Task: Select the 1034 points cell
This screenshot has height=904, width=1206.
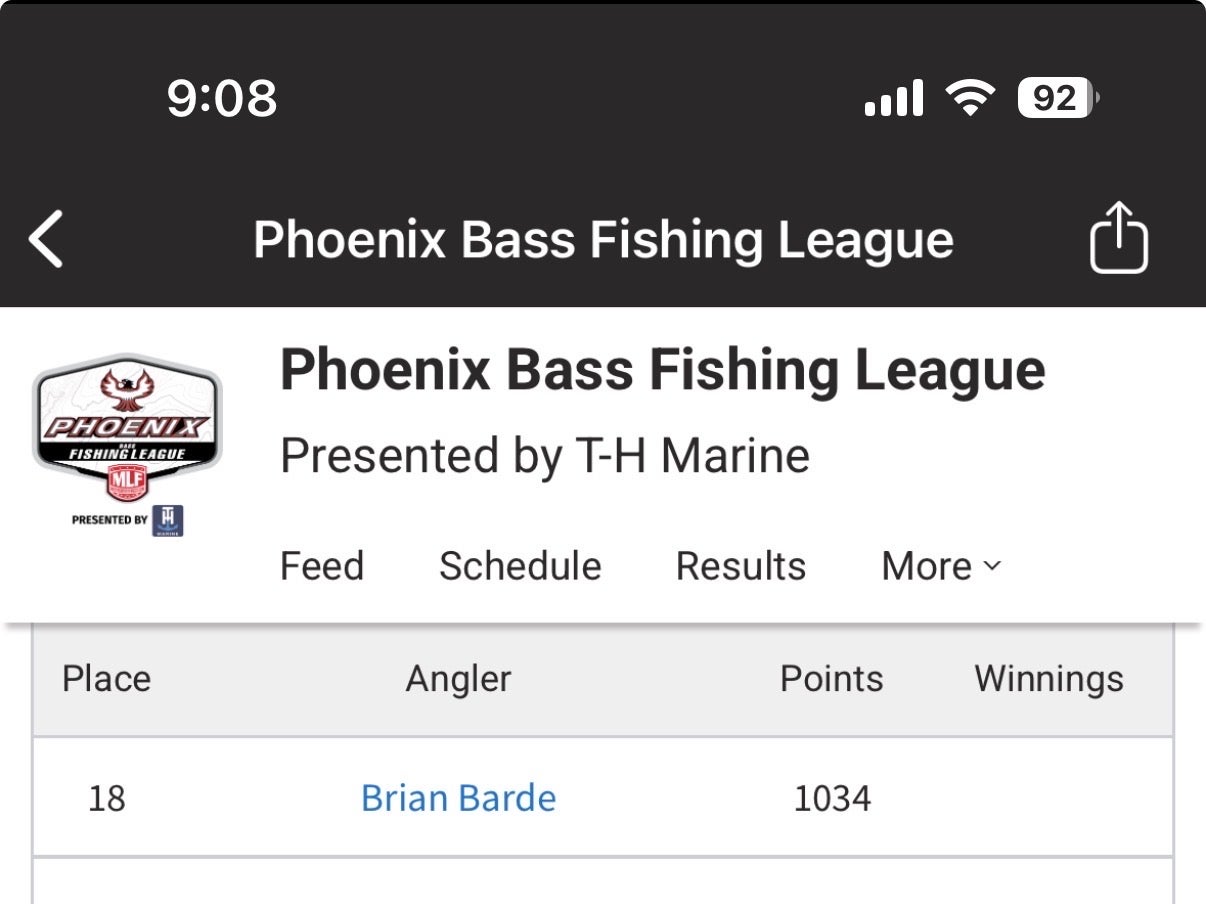Action: (832, 798)
